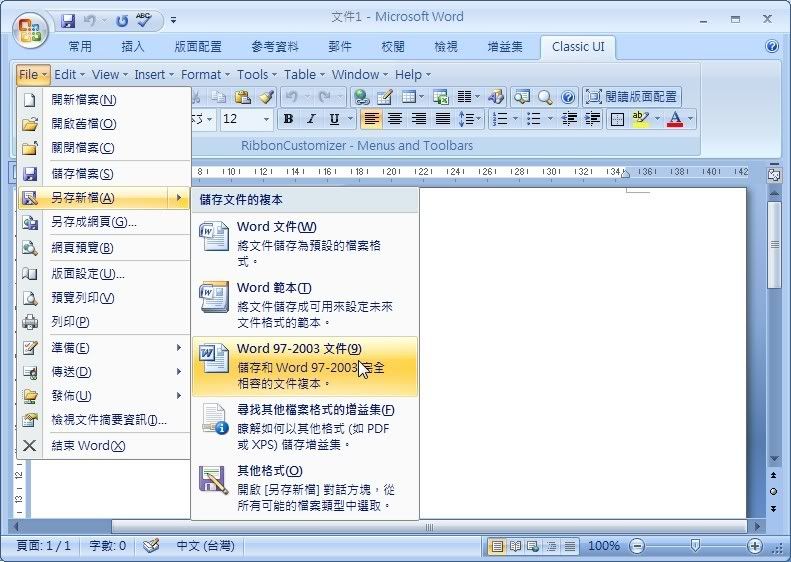Click 中文 (台灣) language in status bar
Screen dimensions: 791x562
point(205,546)
